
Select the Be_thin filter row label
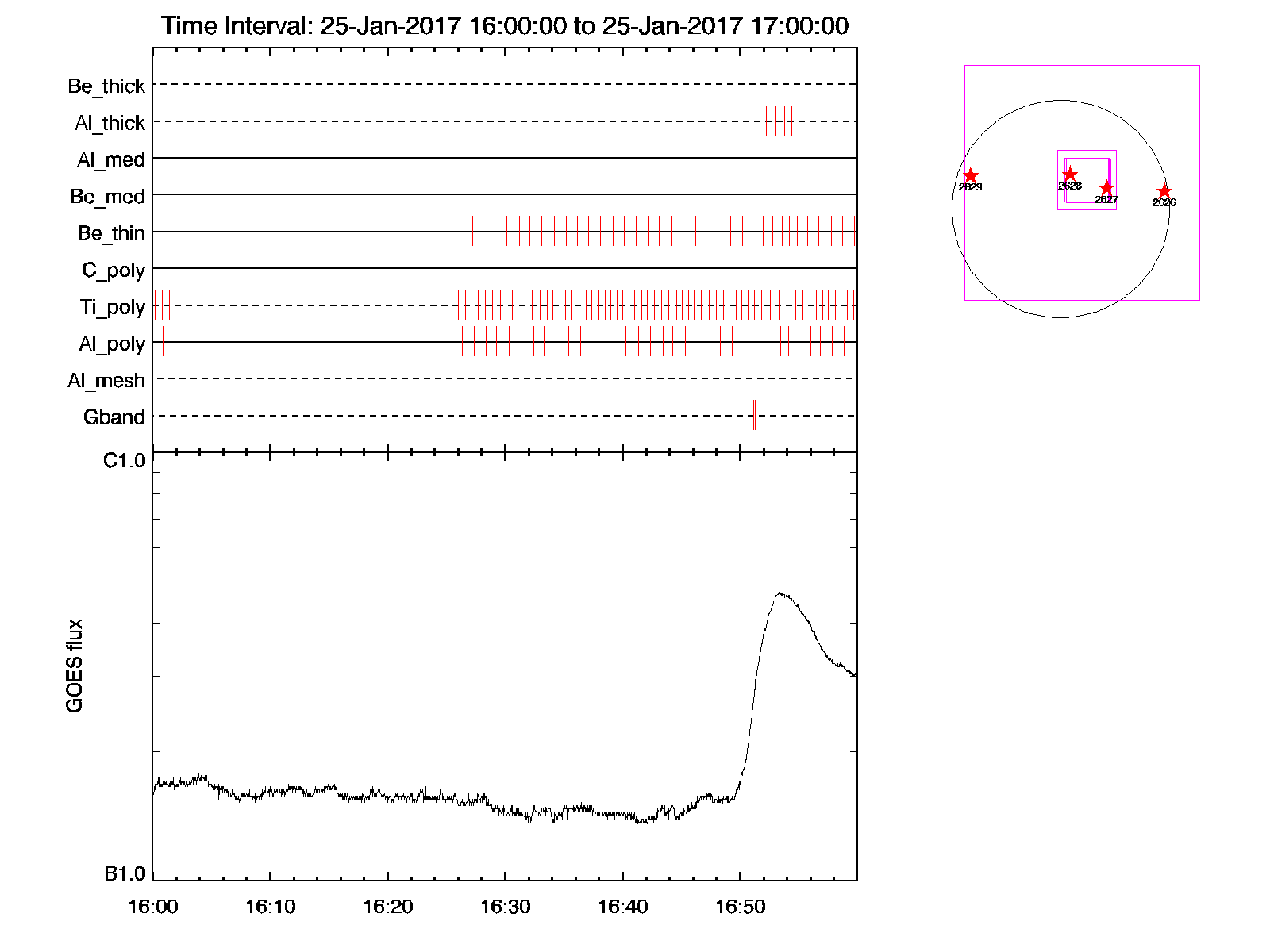click(x=111, y=233)
